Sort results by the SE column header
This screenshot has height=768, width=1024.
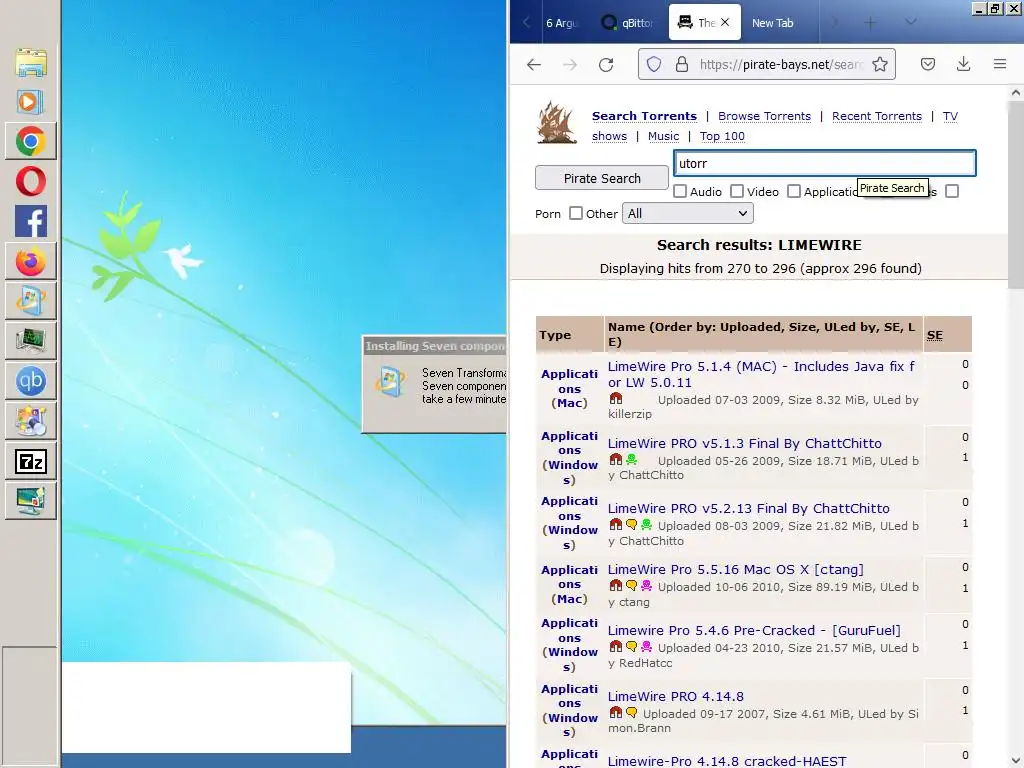(x=935, y=335)
